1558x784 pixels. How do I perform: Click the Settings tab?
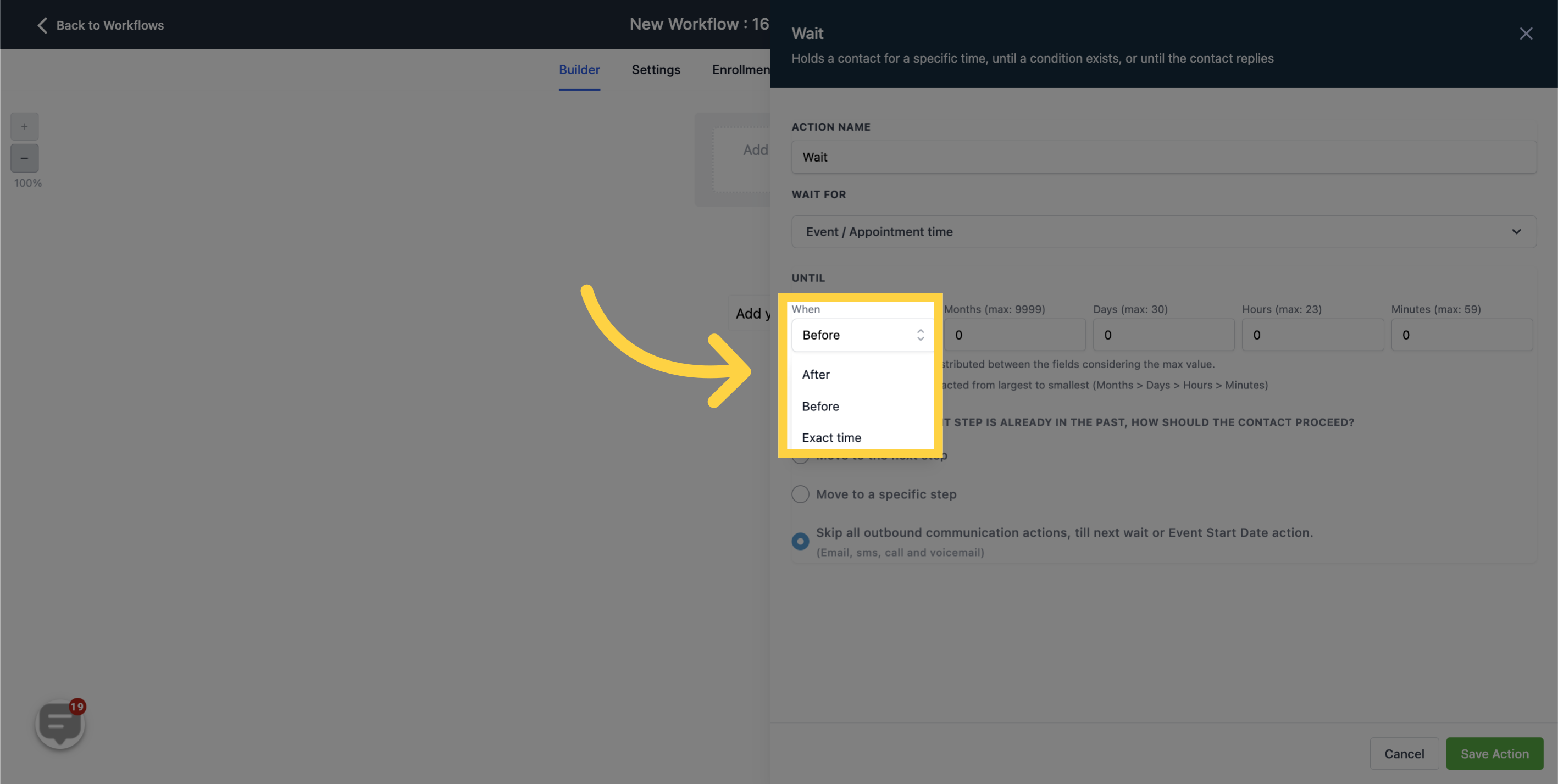(x=656, y=69)
